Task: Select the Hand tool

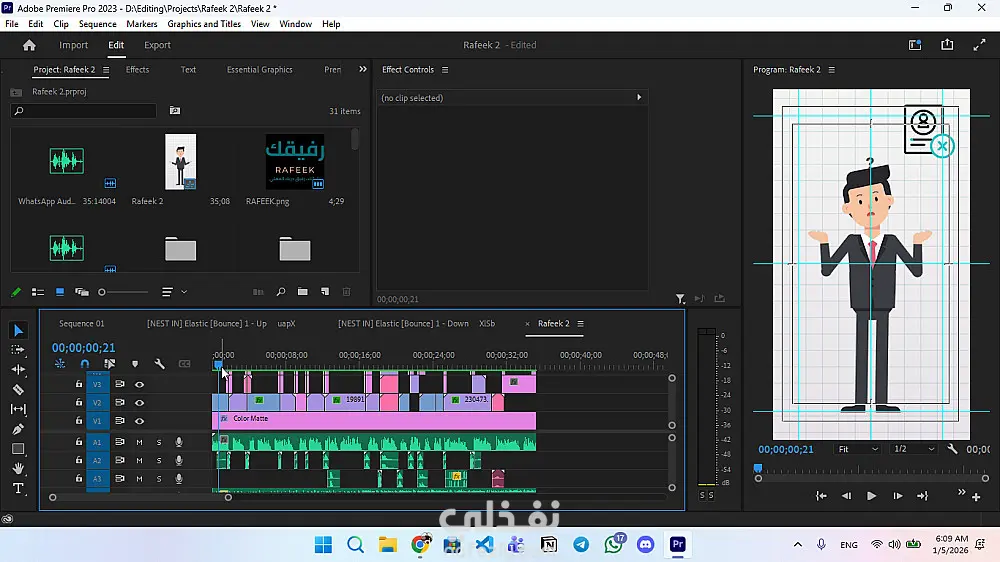Action: (18, 468)
